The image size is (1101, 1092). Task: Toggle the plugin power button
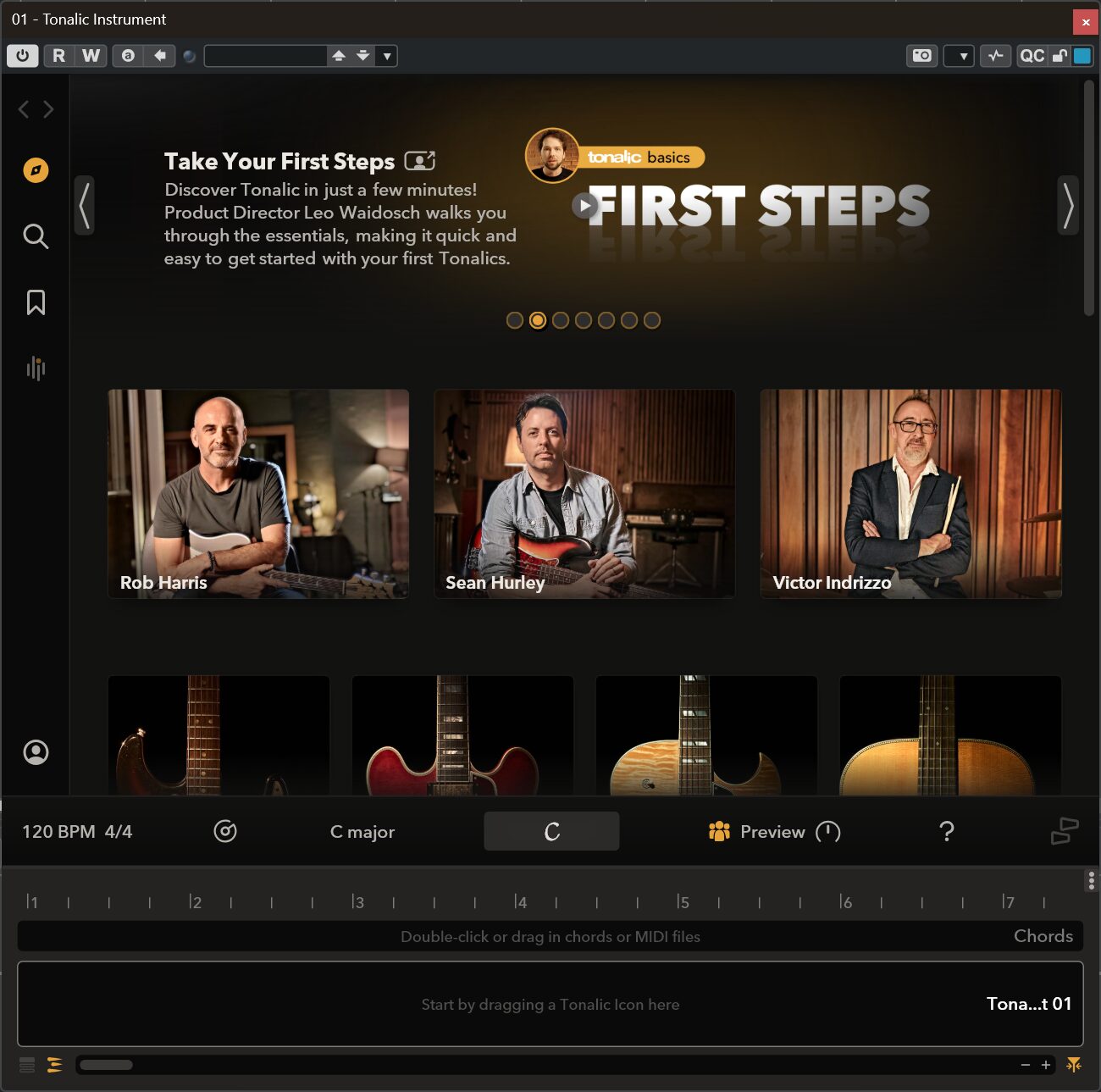pyautogui.click(x=23, y=56)
